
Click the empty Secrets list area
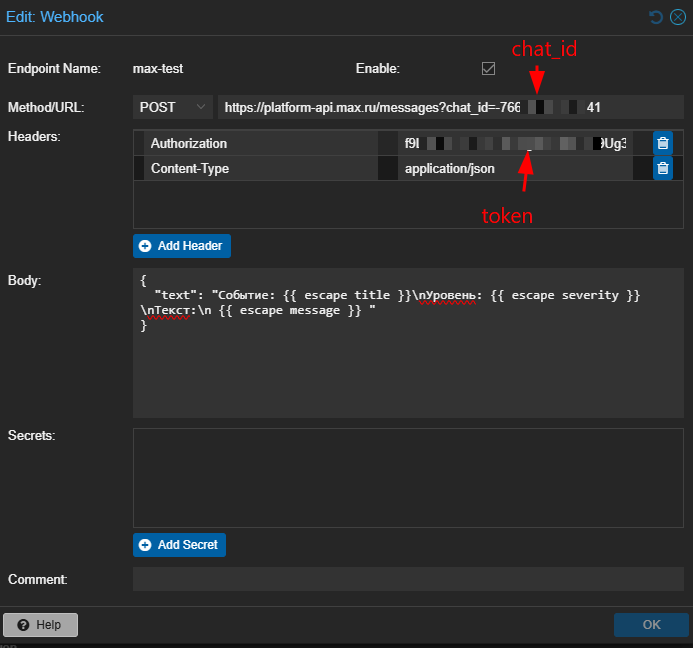point(408,478)
